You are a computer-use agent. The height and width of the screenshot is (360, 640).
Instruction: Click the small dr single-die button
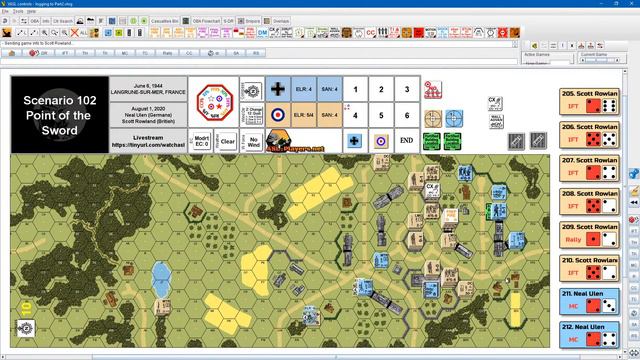(x=213, y=53)
